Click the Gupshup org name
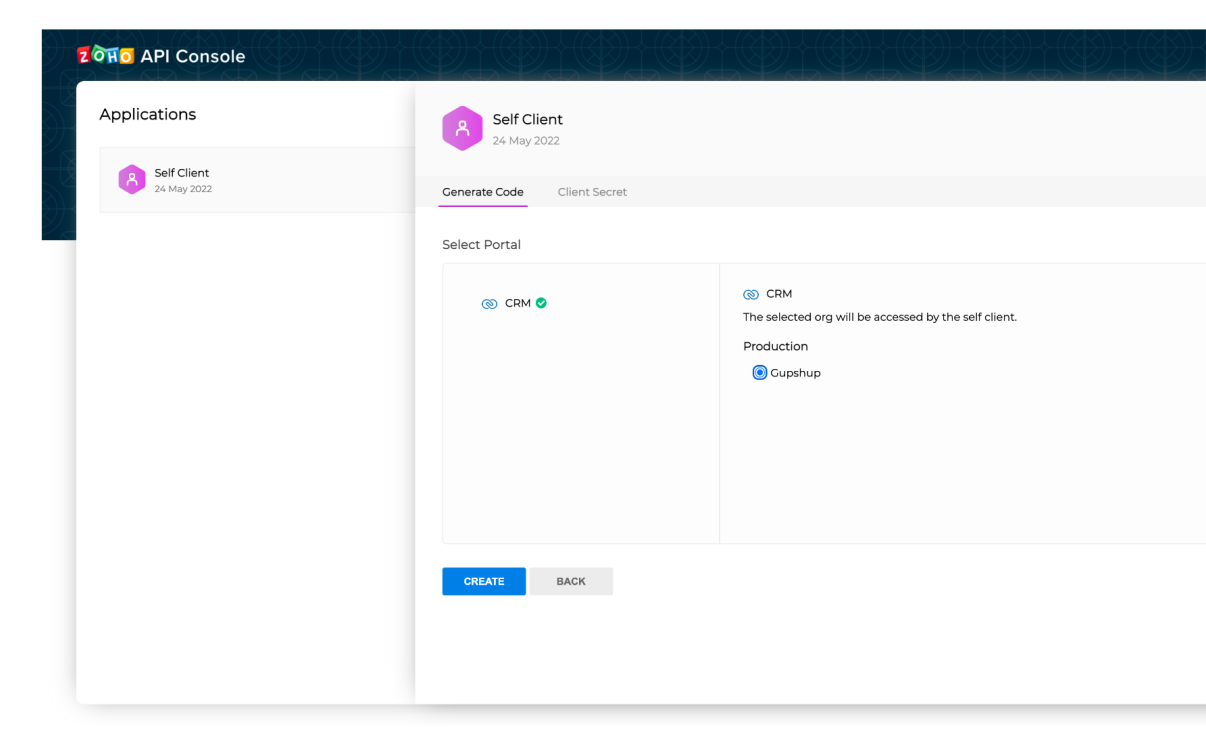This screenshot has width=1206, height=750. click(x=795, y=373)
